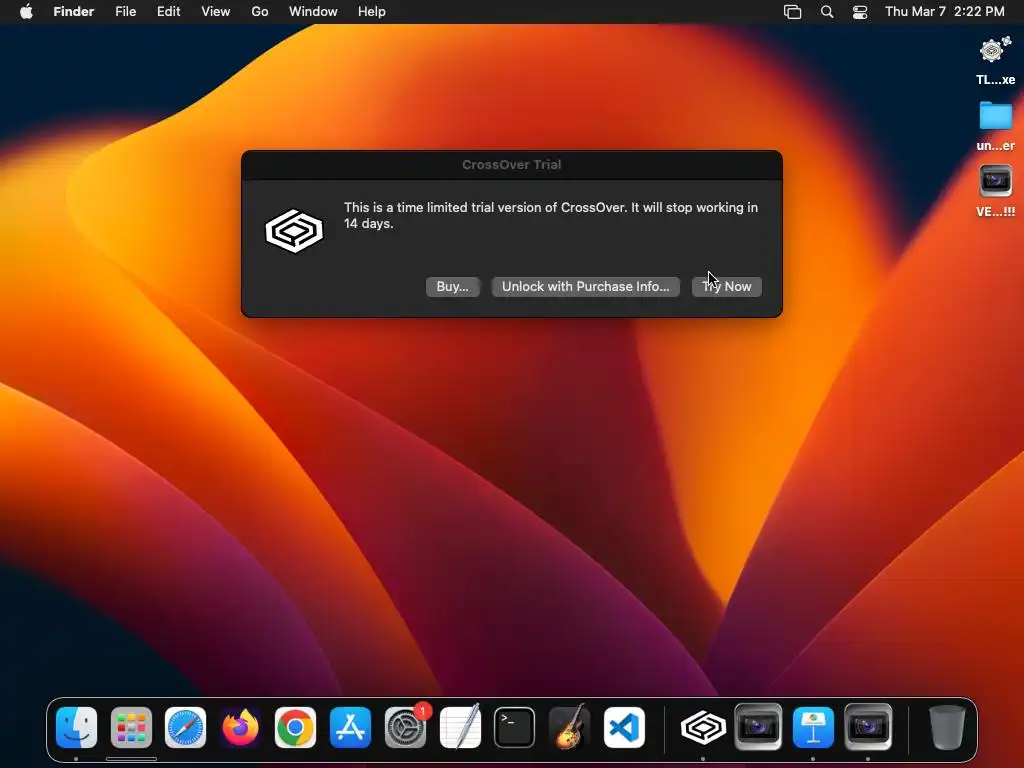This screenshot has height=768, width=1024.
Task: Open Control Center in menu bar
Action: [x=860, y=12]
